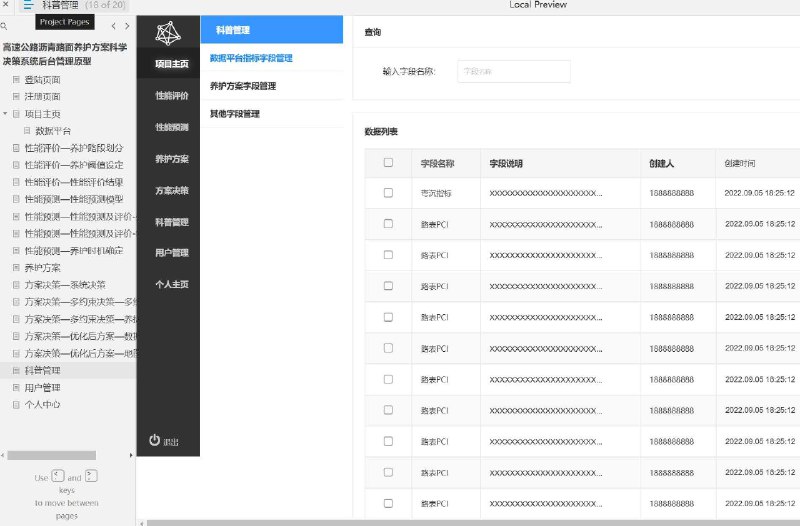
Task: Click the blue 科普管理 submenu header
Action: (271, 30)
